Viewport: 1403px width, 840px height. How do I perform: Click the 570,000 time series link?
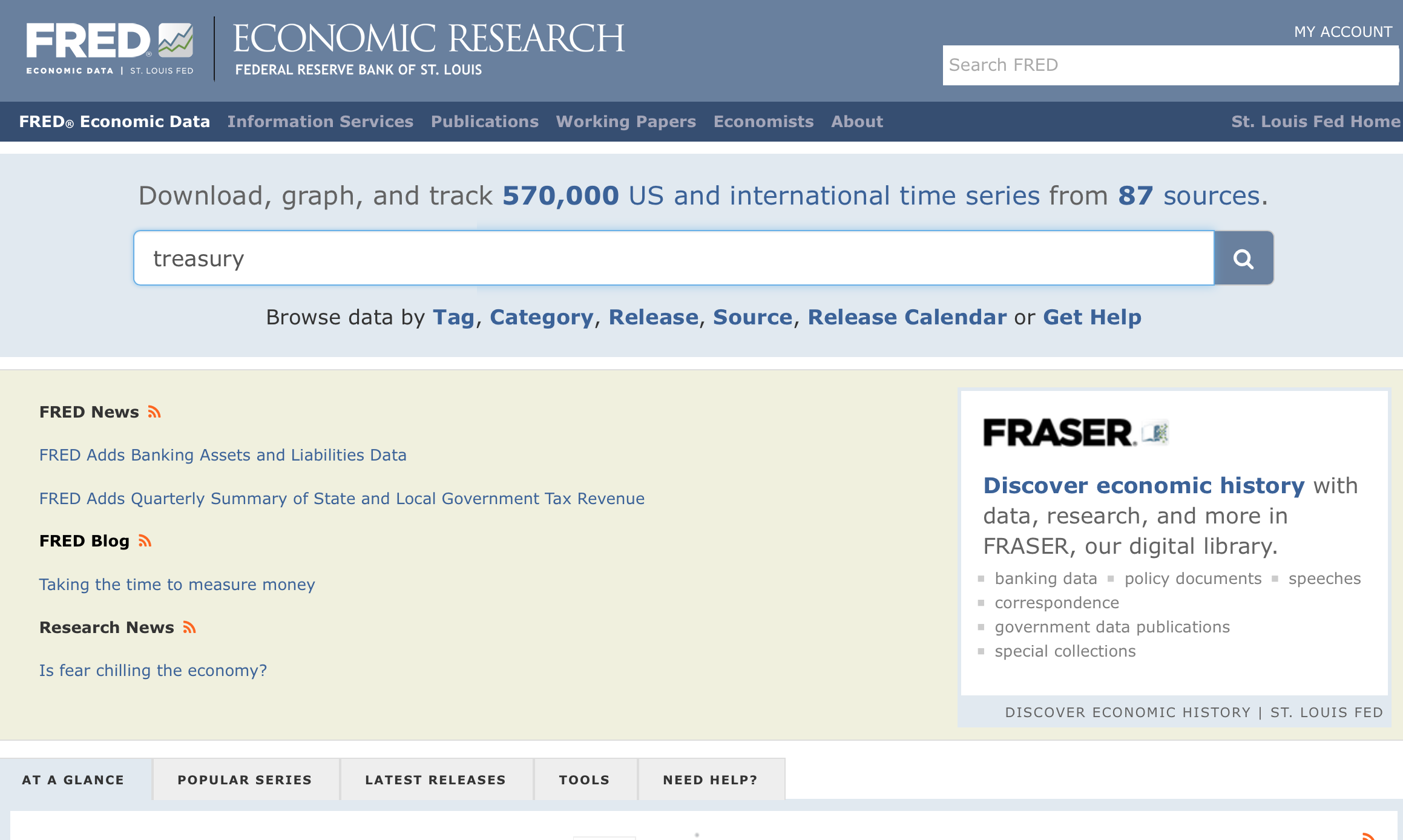(x=770, y=196)
